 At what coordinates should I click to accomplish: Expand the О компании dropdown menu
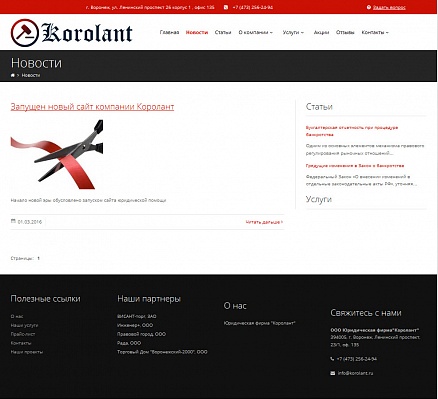pos(256,32)
